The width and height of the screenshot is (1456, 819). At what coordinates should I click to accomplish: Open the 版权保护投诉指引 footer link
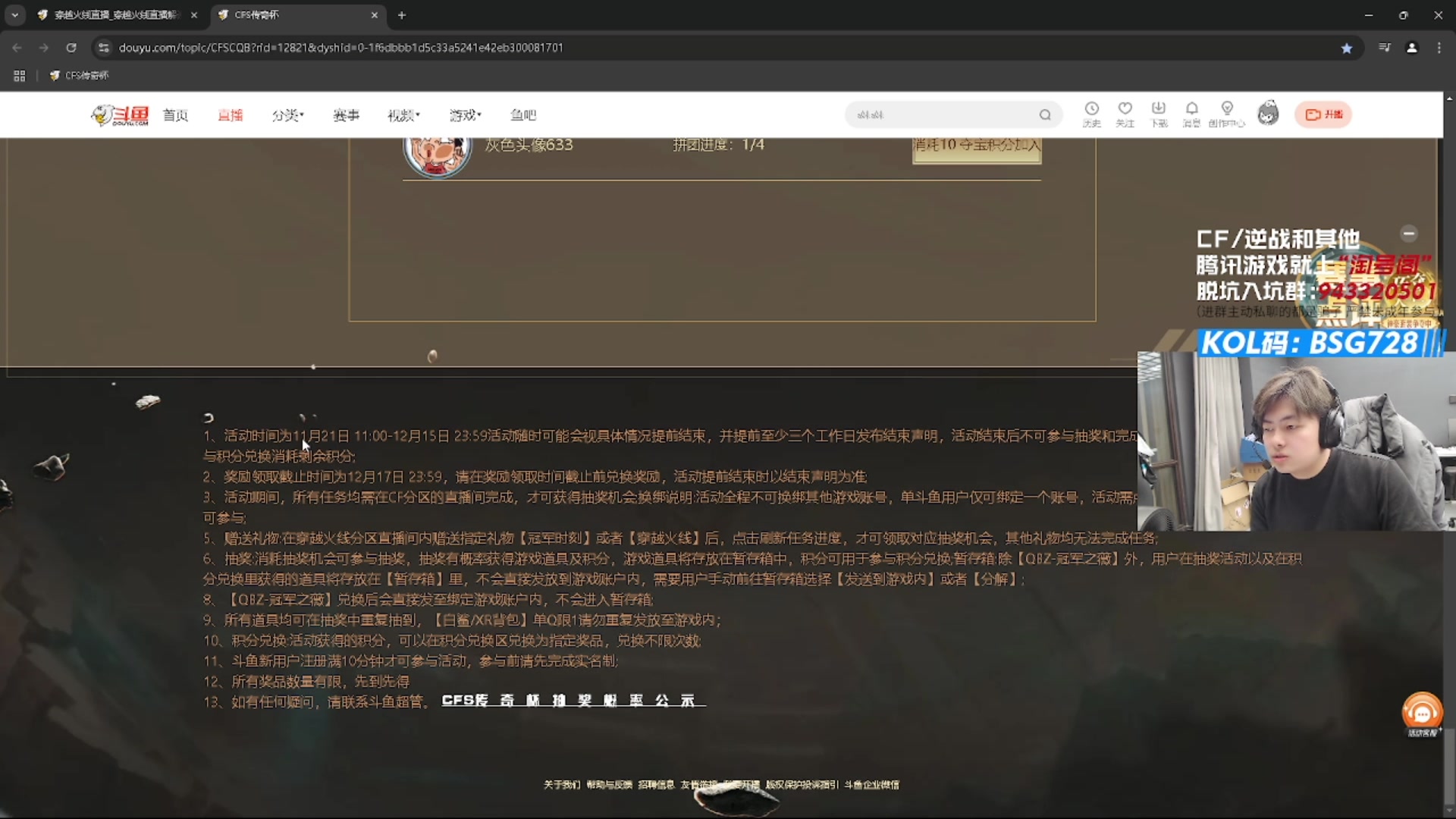(802, 785)
